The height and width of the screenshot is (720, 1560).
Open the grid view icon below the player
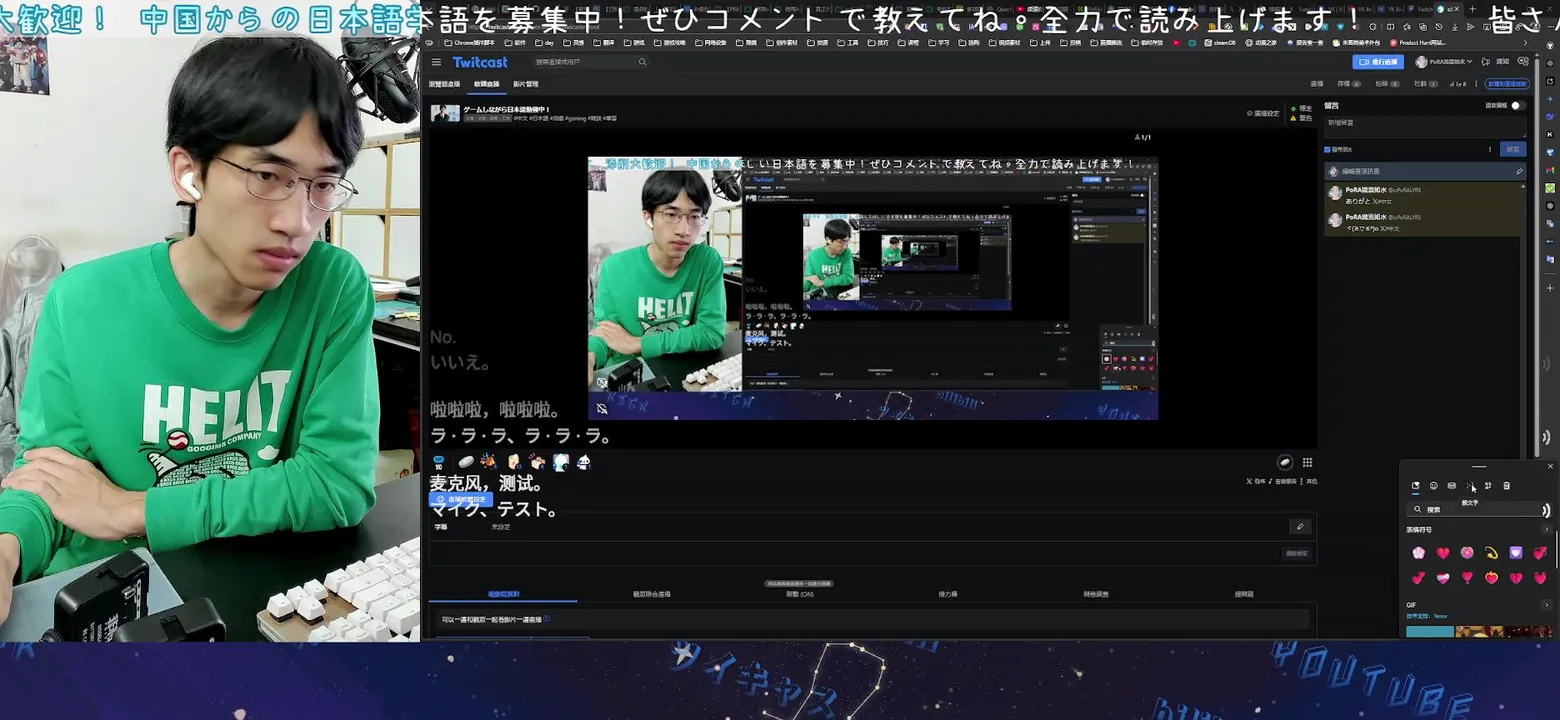pos(1307,462)
